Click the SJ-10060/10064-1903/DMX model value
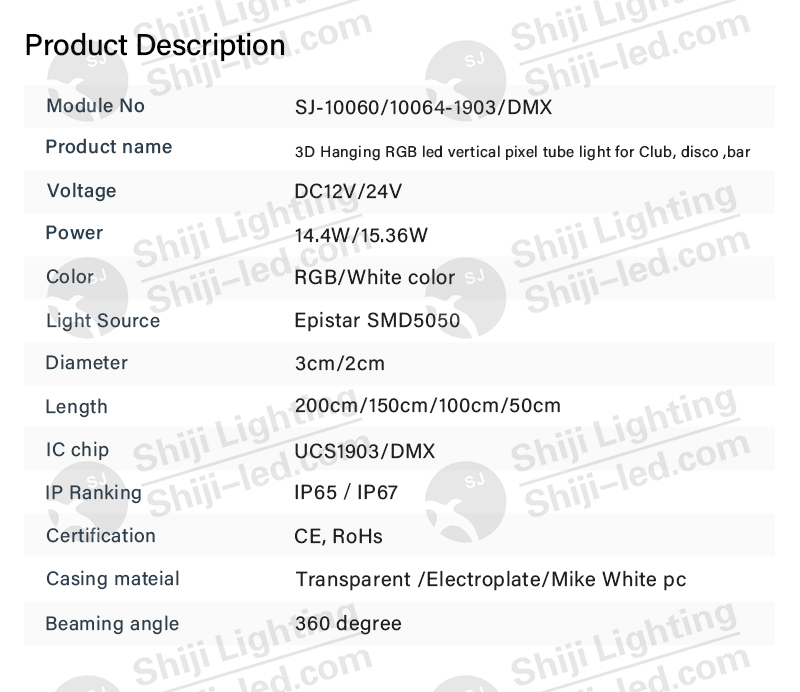Screen dimensions: 800x692 pos(423,107)
